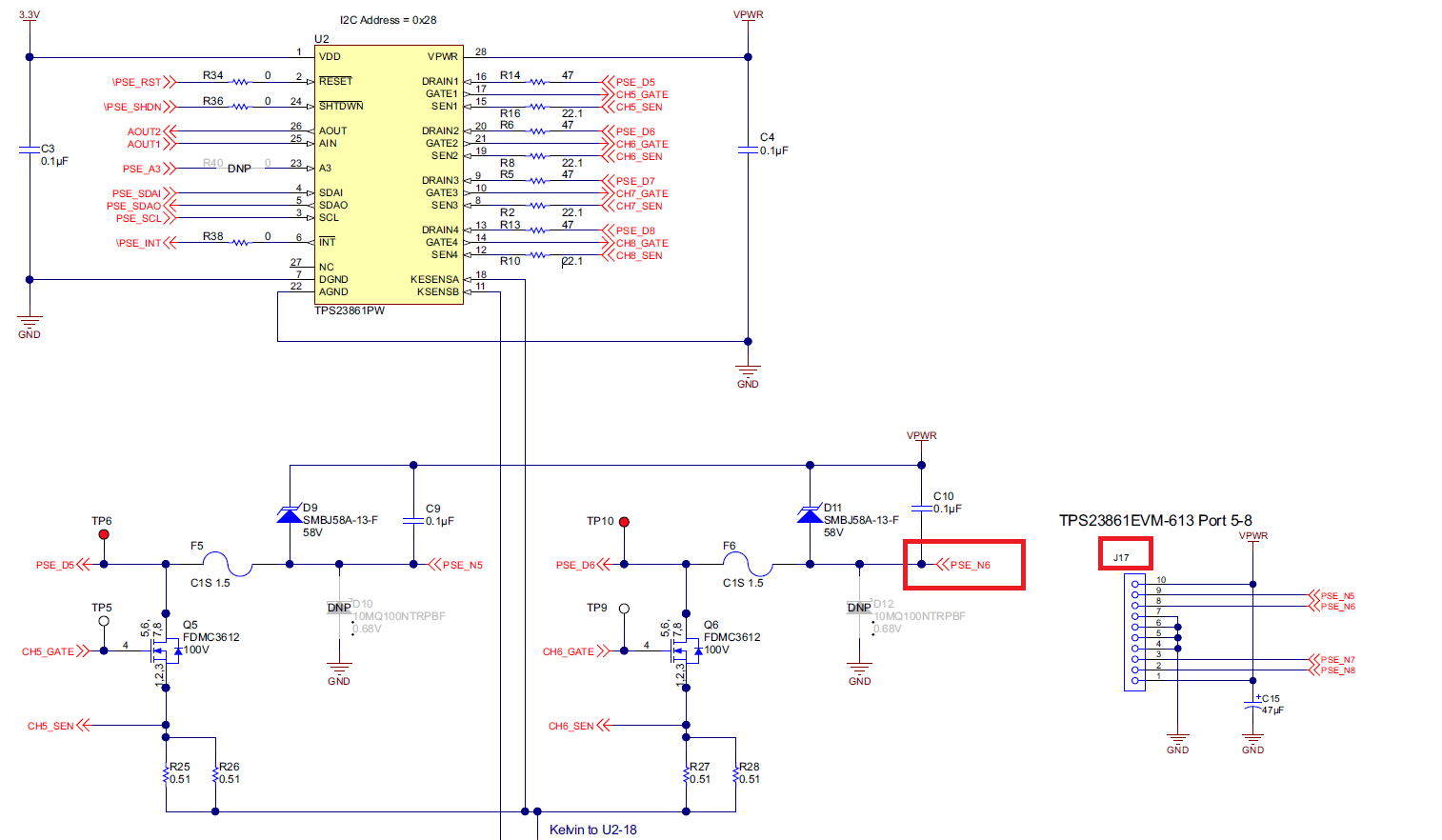Screen dimensions: 1442x840
Task: Select the J17 connector symbol
Action: click(1134, 630)
